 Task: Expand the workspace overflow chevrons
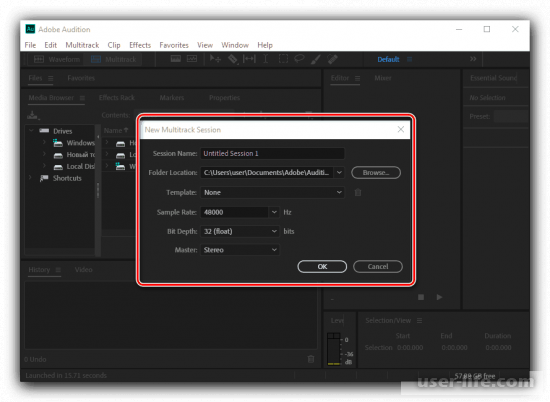[473, 59]
